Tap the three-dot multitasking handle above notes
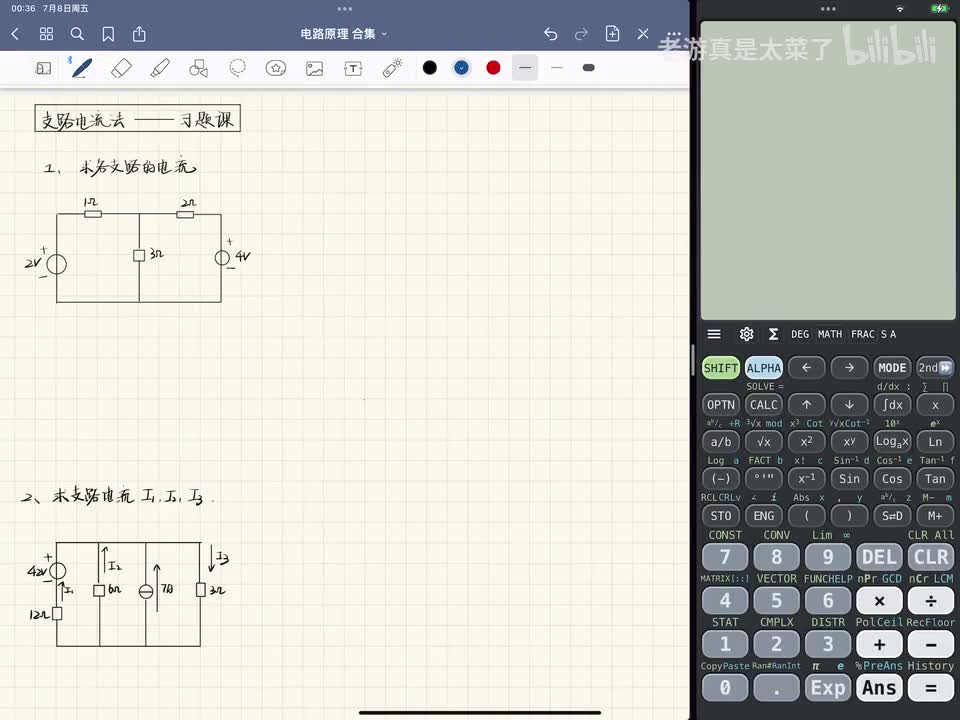960x720 pixels. tap(345, 9)
